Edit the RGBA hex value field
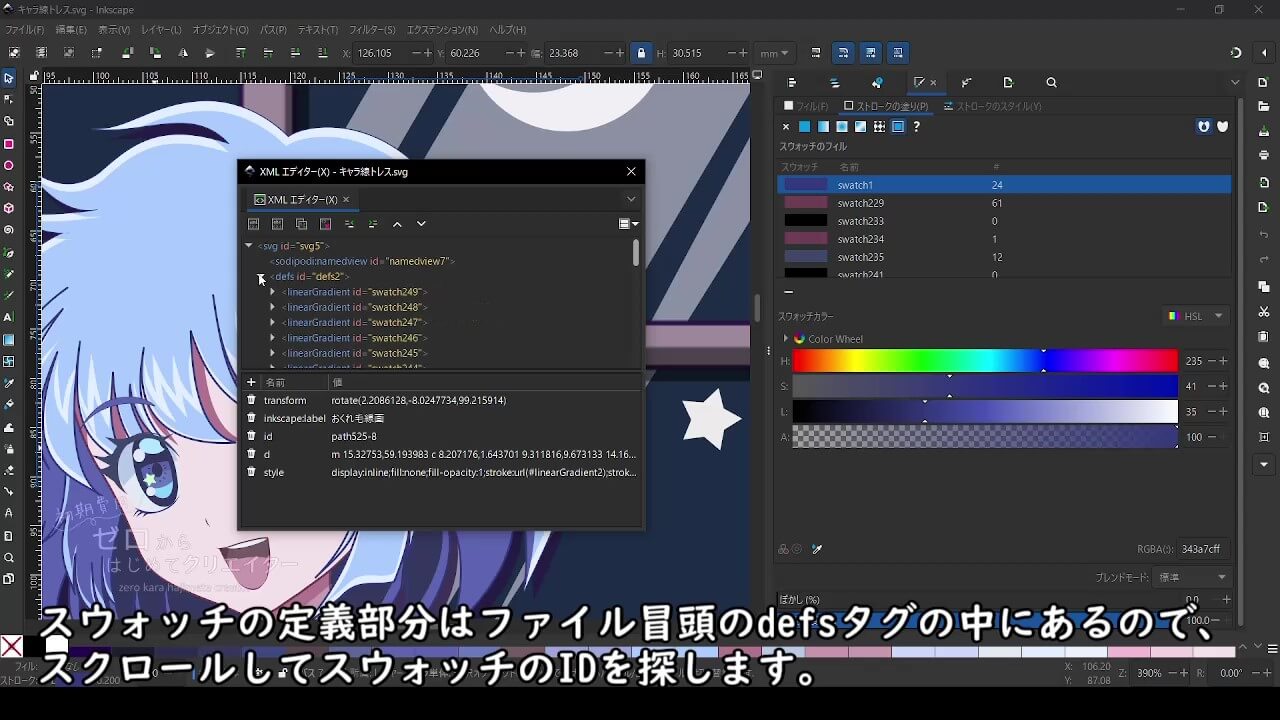The height and width of the screenshot is (720, 1280). [x=1203, y=549]
